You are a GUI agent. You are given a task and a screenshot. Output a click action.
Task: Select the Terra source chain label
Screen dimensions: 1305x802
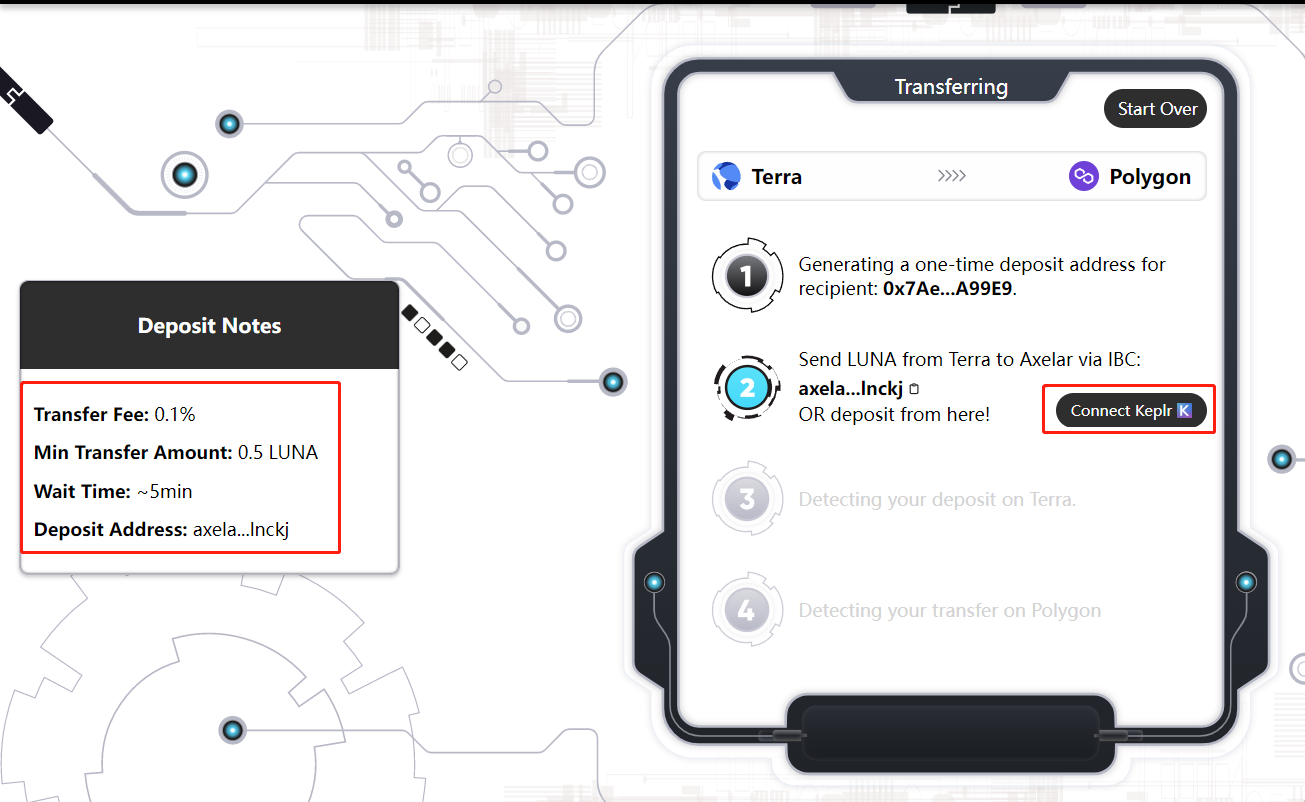(x=777, y=177)
